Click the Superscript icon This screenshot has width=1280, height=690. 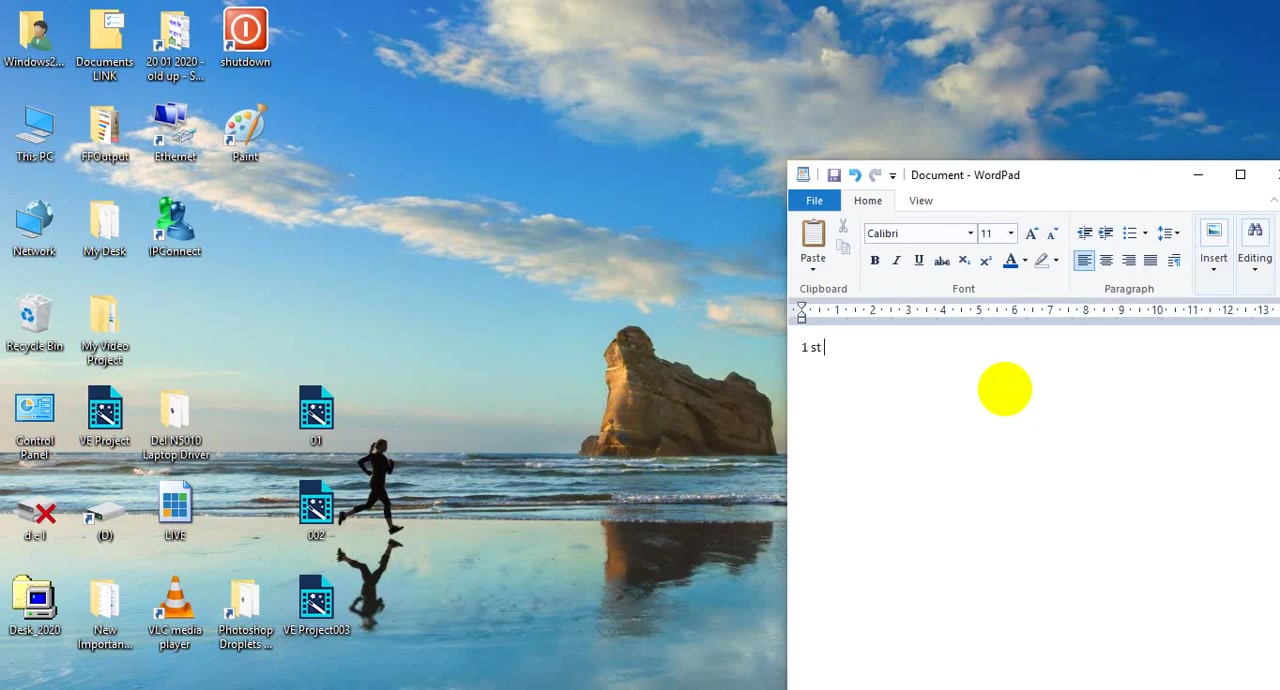tap(986, 261)
